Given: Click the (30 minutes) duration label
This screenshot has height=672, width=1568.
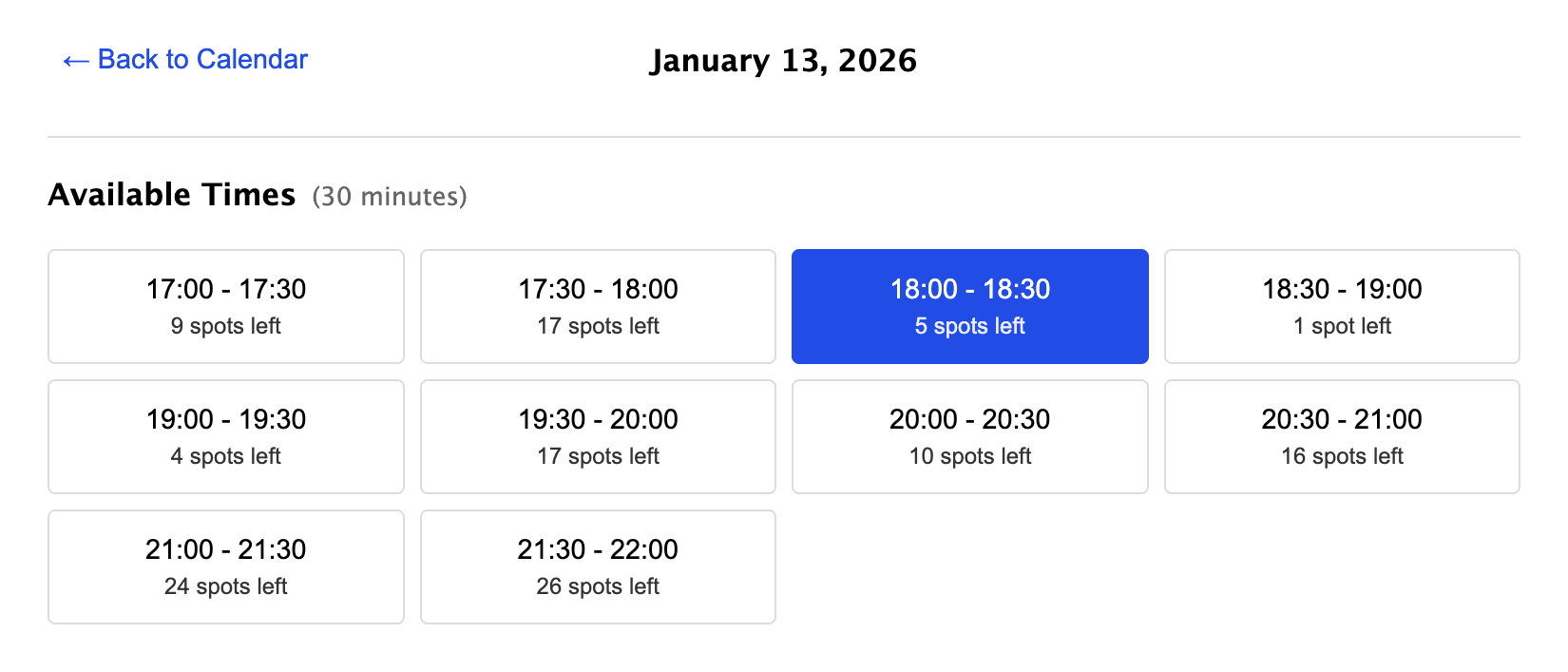Looking at the screenshot, I should [390, 197].
